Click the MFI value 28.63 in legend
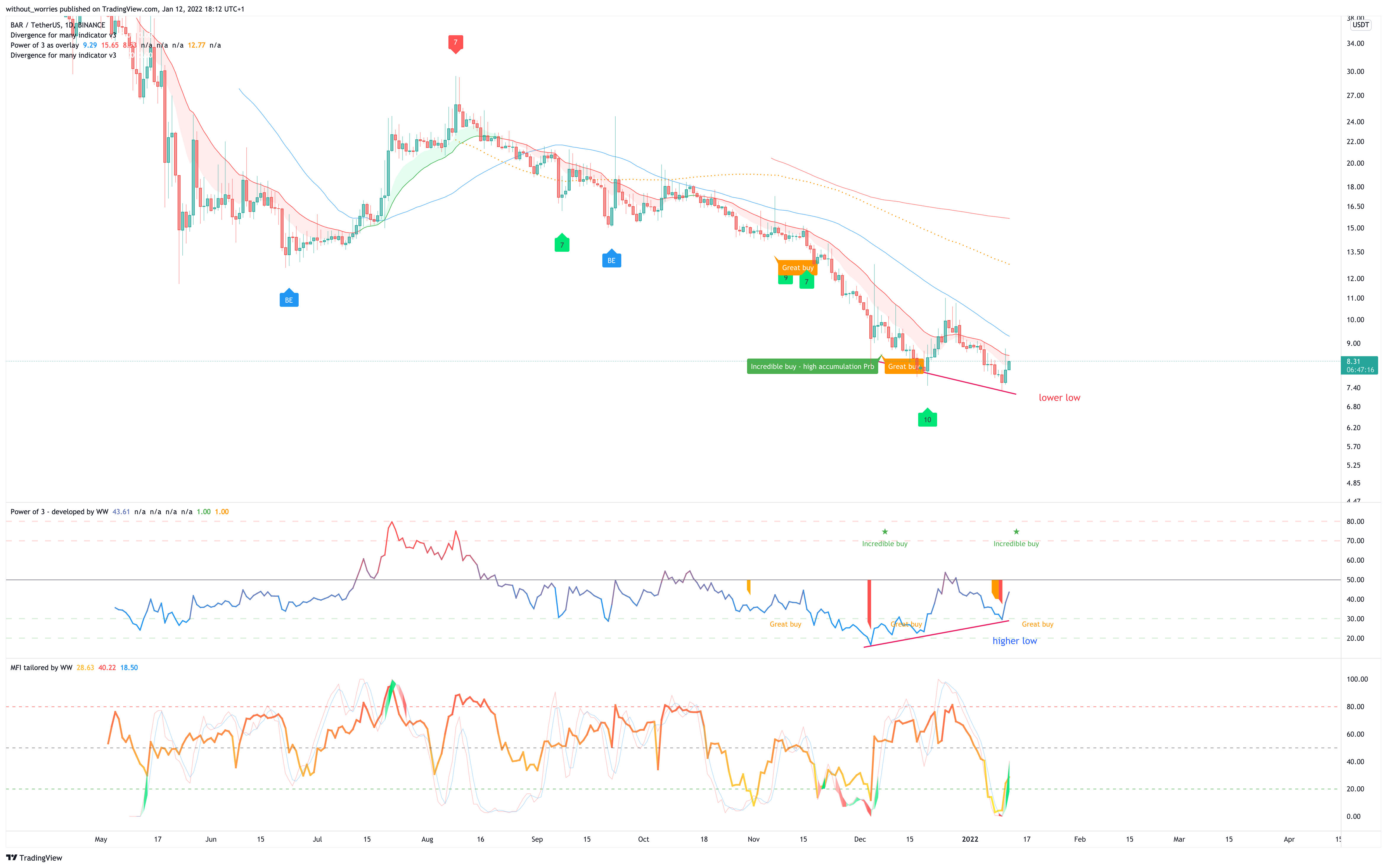 click(85, 668)
